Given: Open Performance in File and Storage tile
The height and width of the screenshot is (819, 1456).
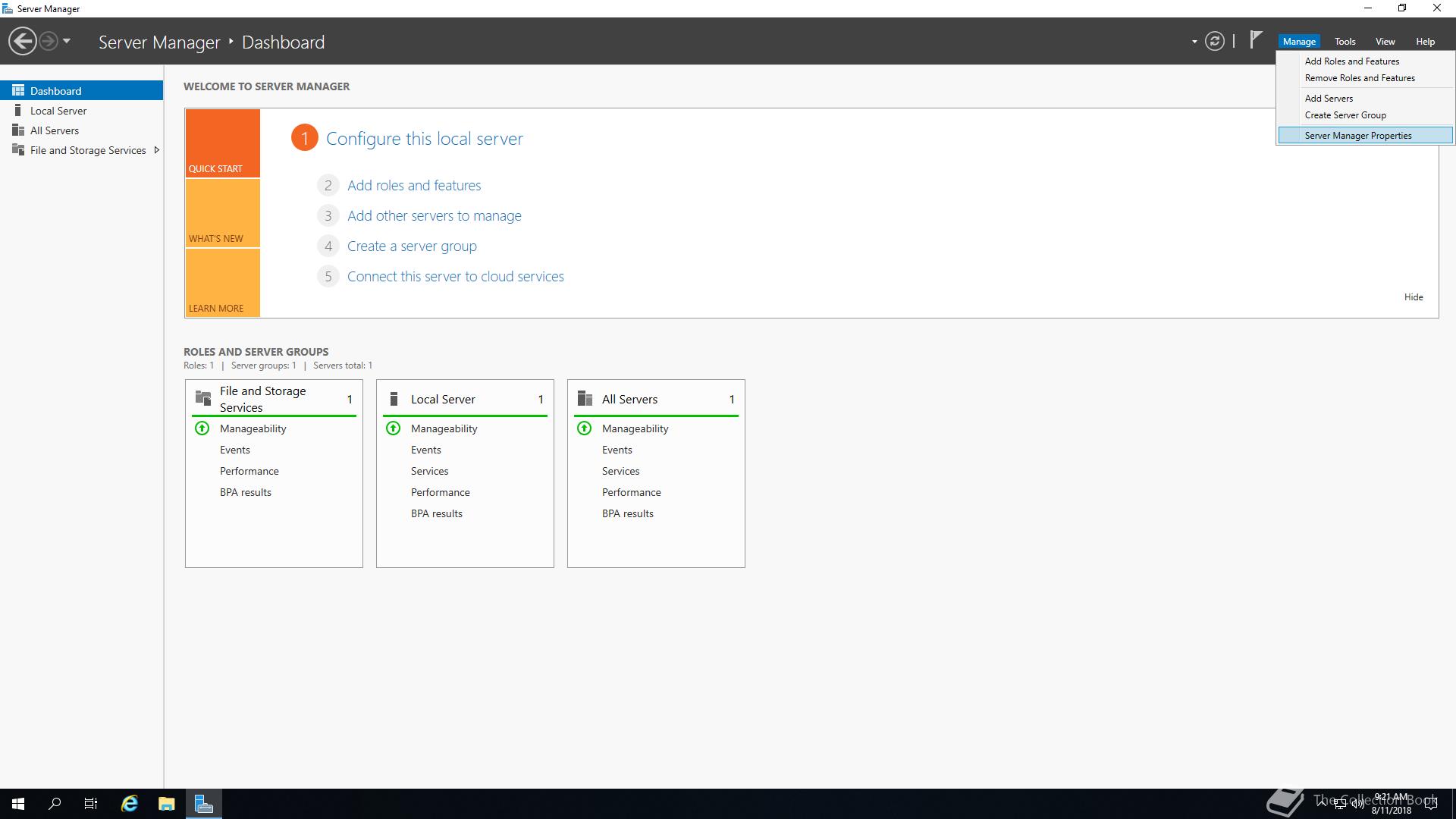Looking at the screenshot, I should [249, 471].
